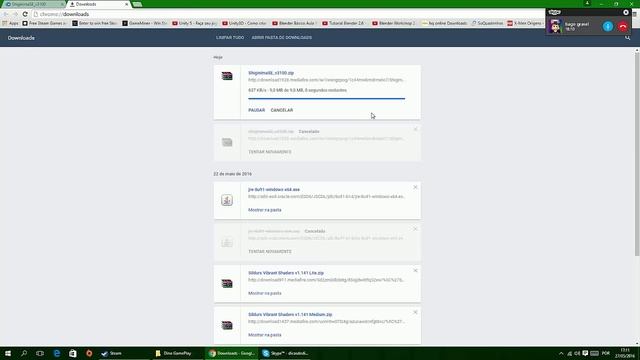The image size is (640, 360).
Task: Open the Windows Store taskbar icon
Action: point(73,353)
